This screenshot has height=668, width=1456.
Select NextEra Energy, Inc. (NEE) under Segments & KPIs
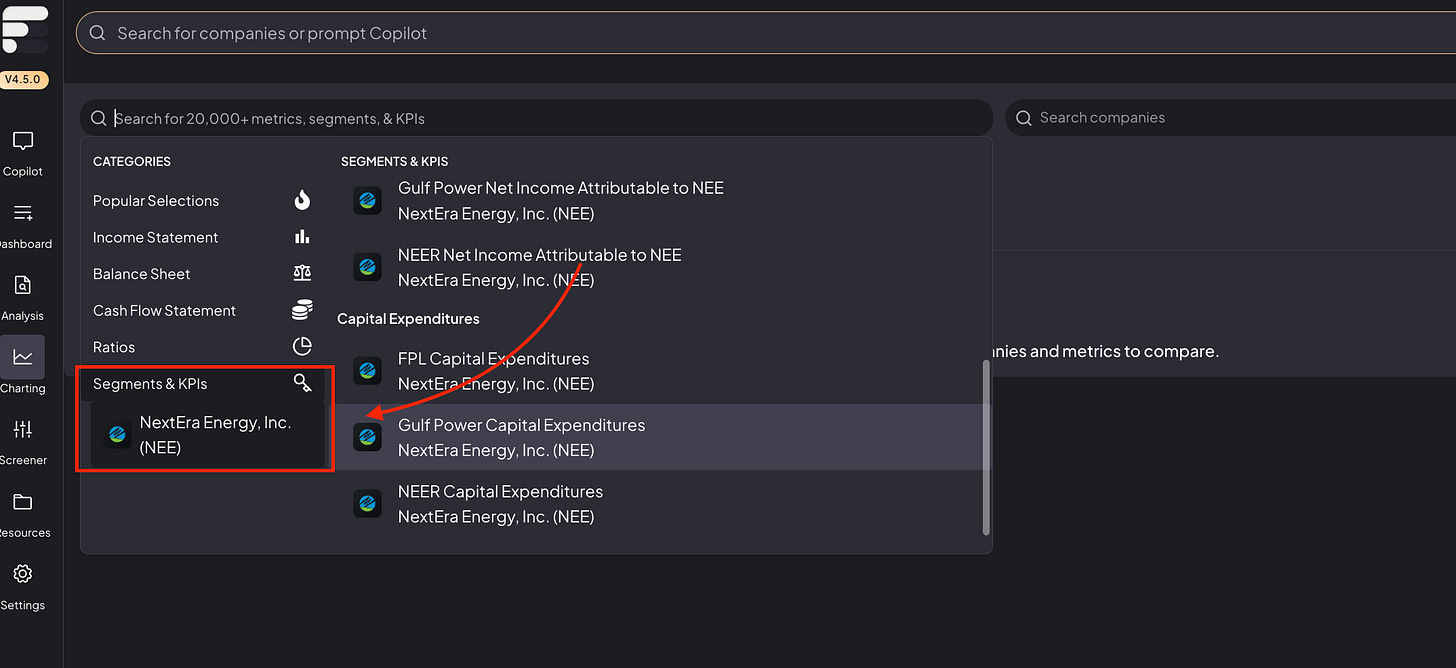click(207, 435)
